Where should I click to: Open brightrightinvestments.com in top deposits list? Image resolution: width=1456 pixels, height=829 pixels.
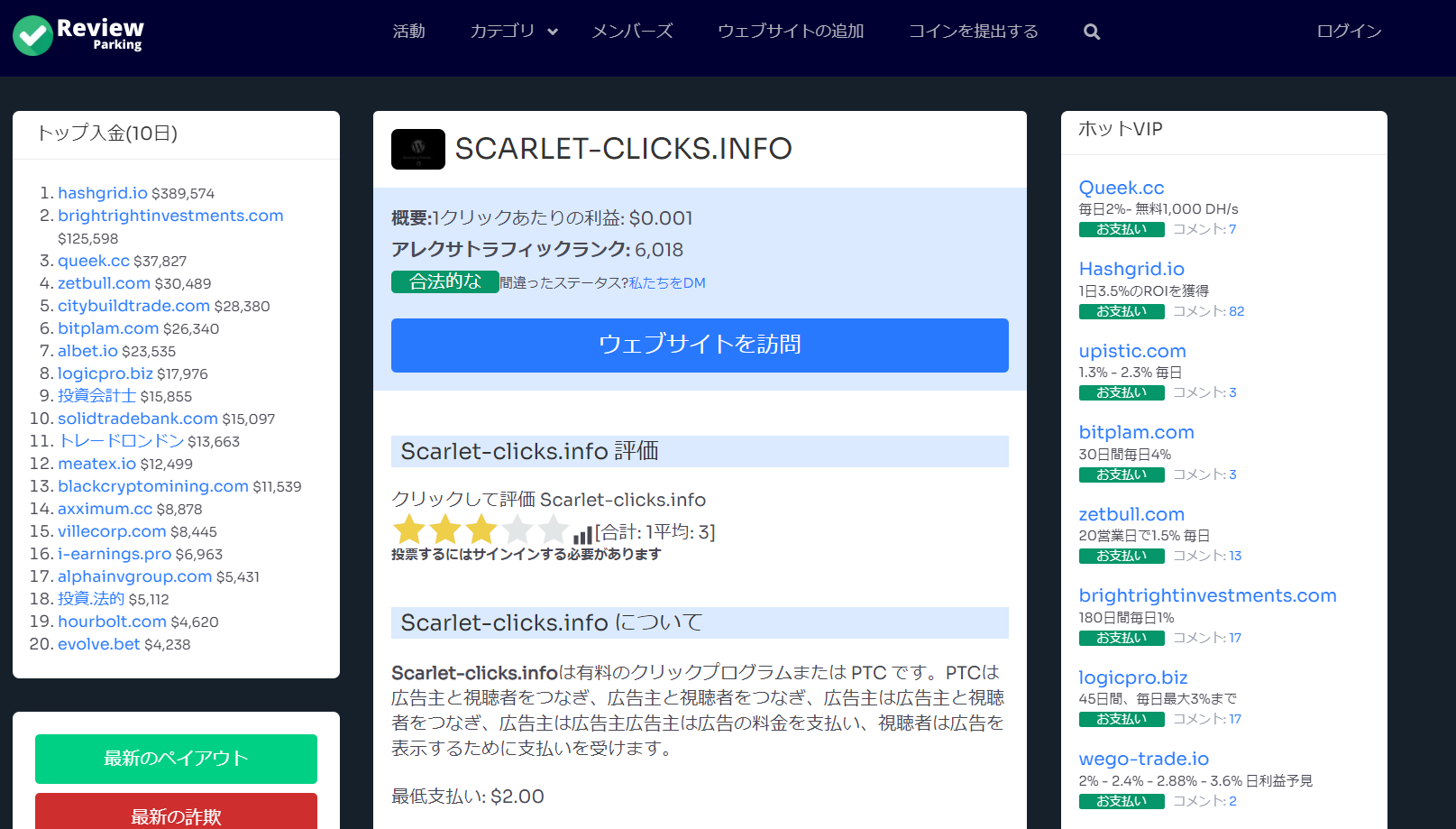click(170, 216)
